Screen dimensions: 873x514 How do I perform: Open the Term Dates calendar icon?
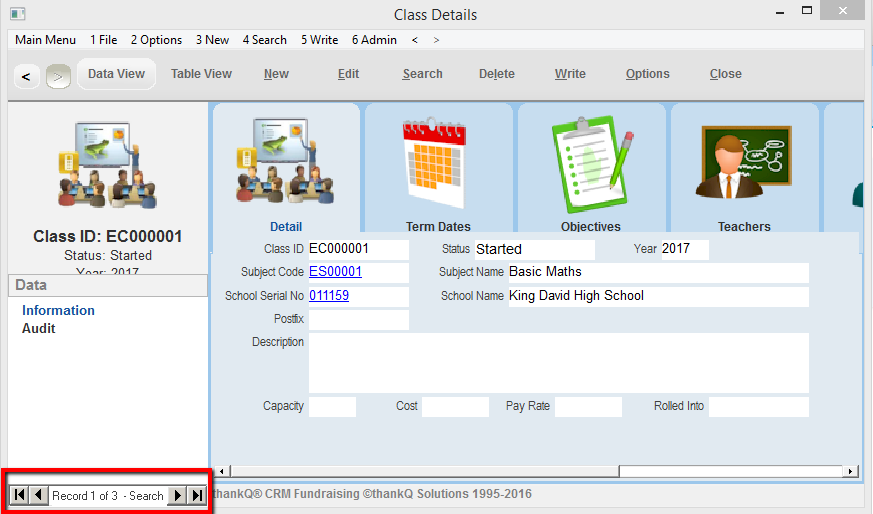point(438,165)
